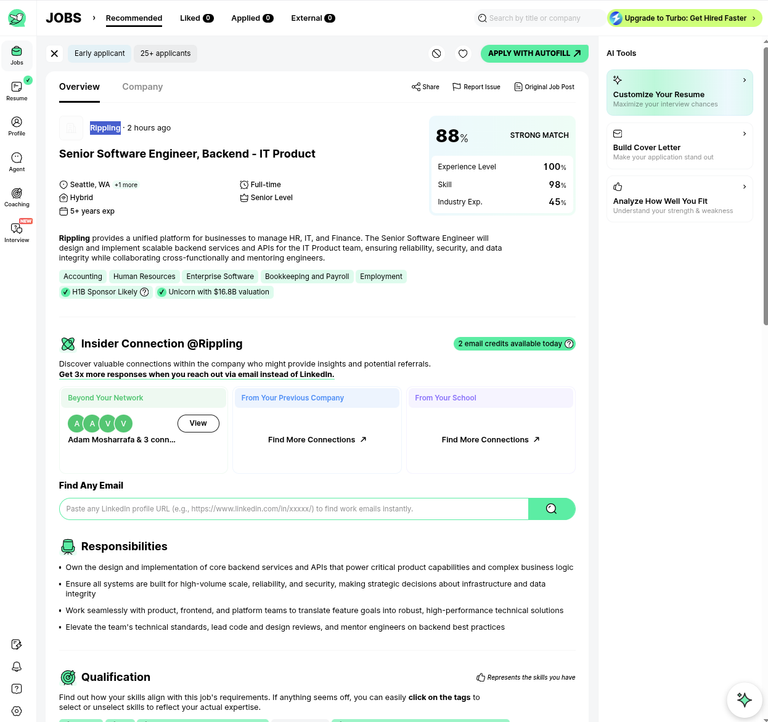Open the Applied jobs tab
Image resolution: width=768 pixels, height=722 pixels.
252,18
